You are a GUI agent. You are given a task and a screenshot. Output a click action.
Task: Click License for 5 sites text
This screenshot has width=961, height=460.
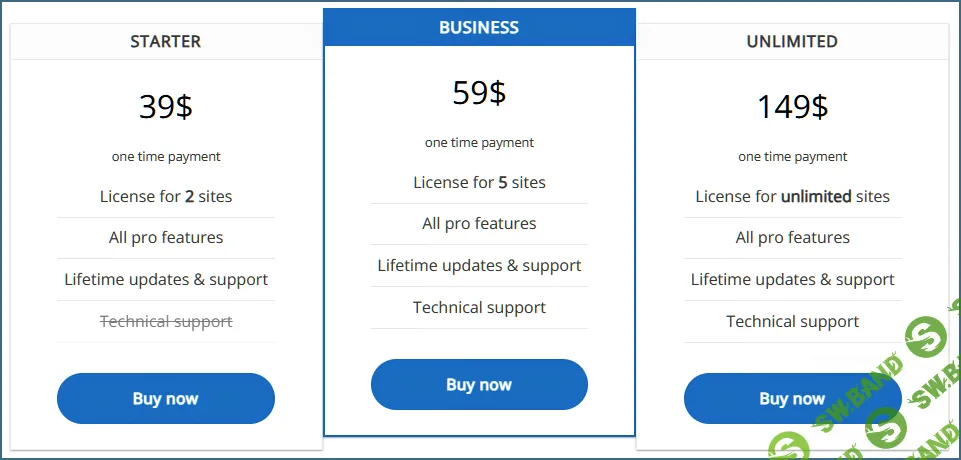pos(479,182)
